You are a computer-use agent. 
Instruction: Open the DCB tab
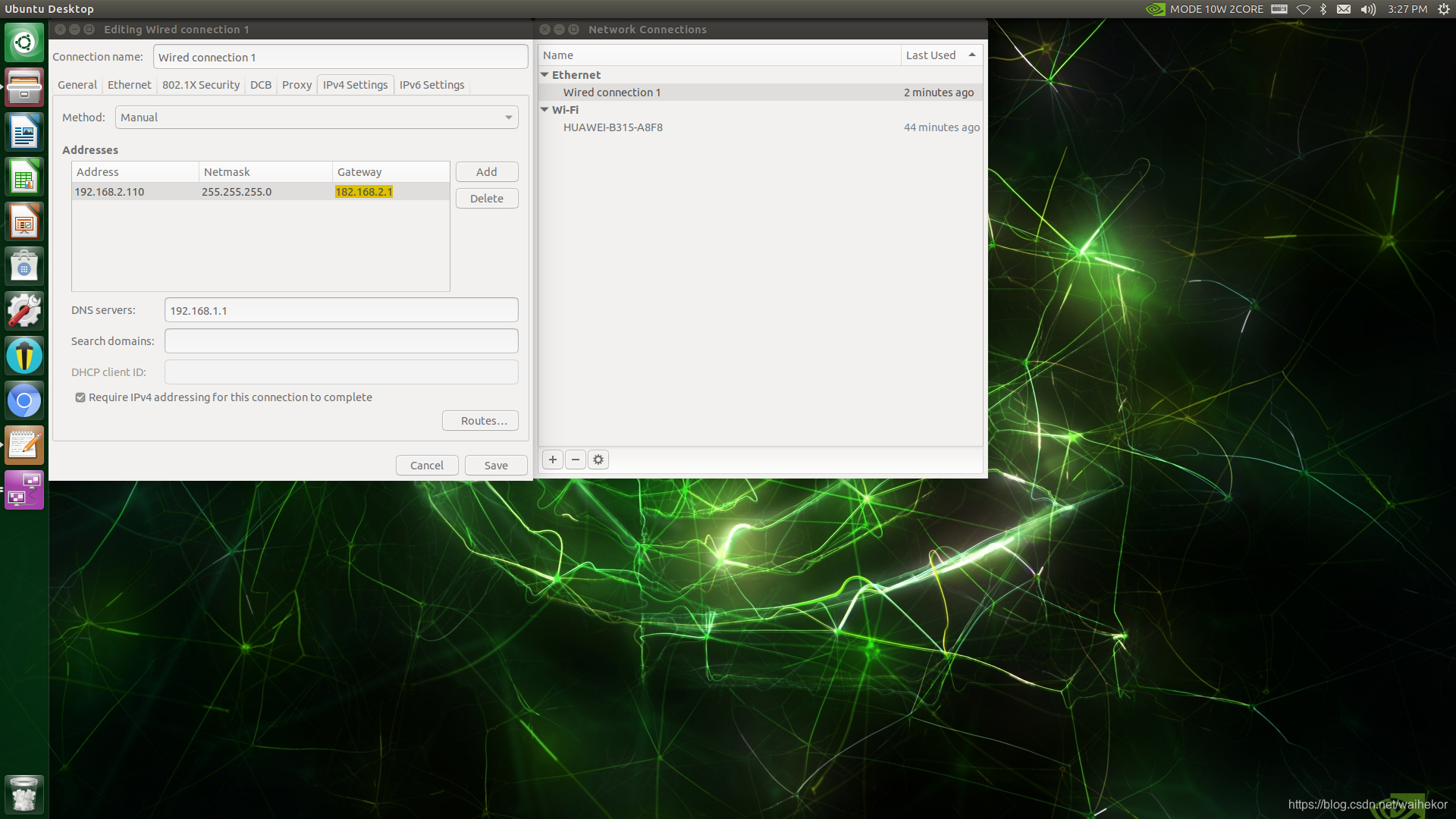(x=261, y=85)
